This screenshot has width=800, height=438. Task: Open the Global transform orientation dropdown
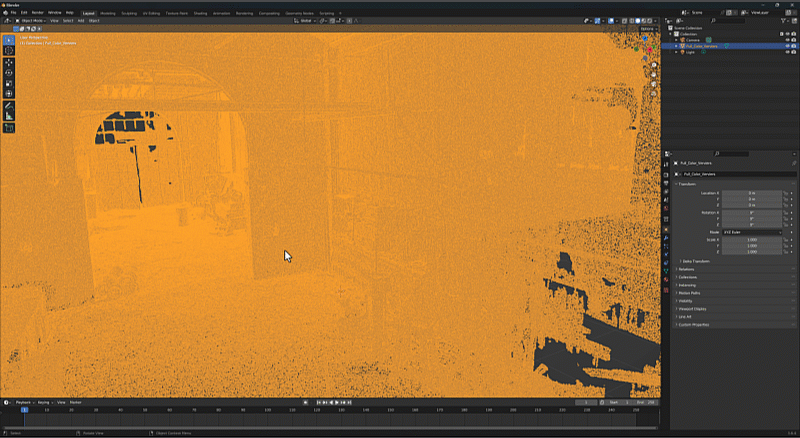click(x=306, y=21)
